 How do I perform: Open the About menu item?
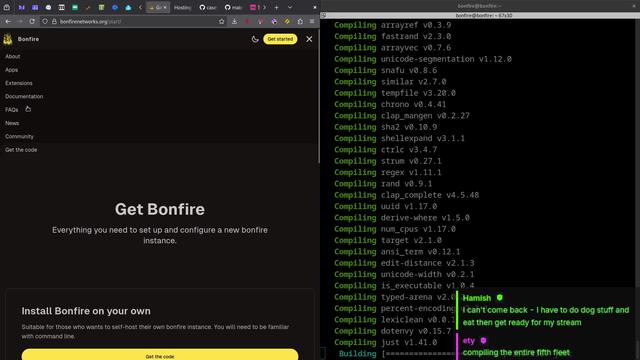point(13,56)
